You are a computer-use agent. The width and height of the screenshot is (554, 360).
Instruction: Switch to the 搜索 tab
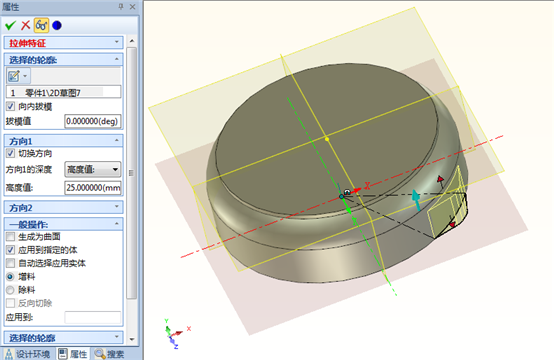pyautogui.click(x=109, y=354)
